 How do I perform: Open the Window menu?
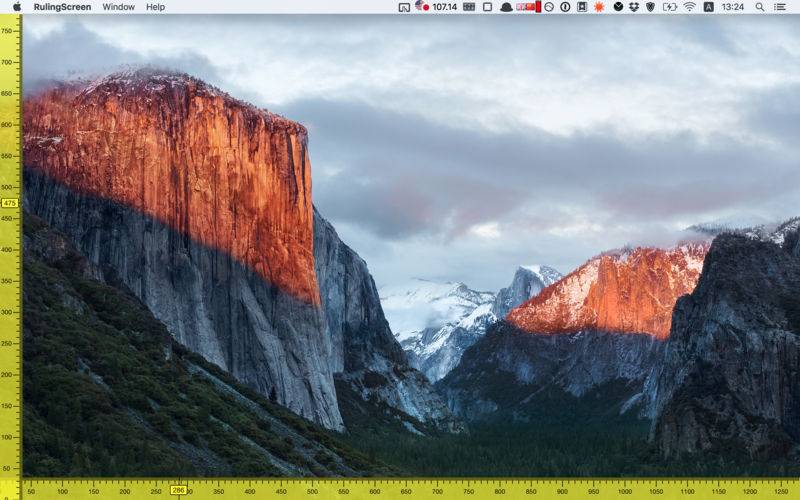pos(118,7)
